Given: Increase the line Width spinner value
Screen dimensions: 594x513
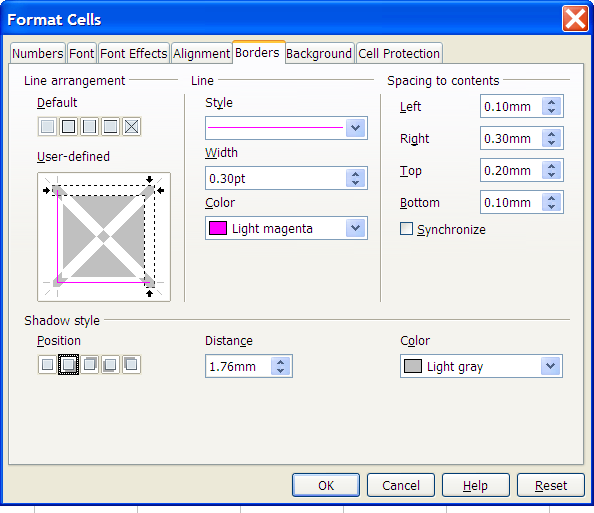Looking at the screenshot, I should [x=355, y=174].
